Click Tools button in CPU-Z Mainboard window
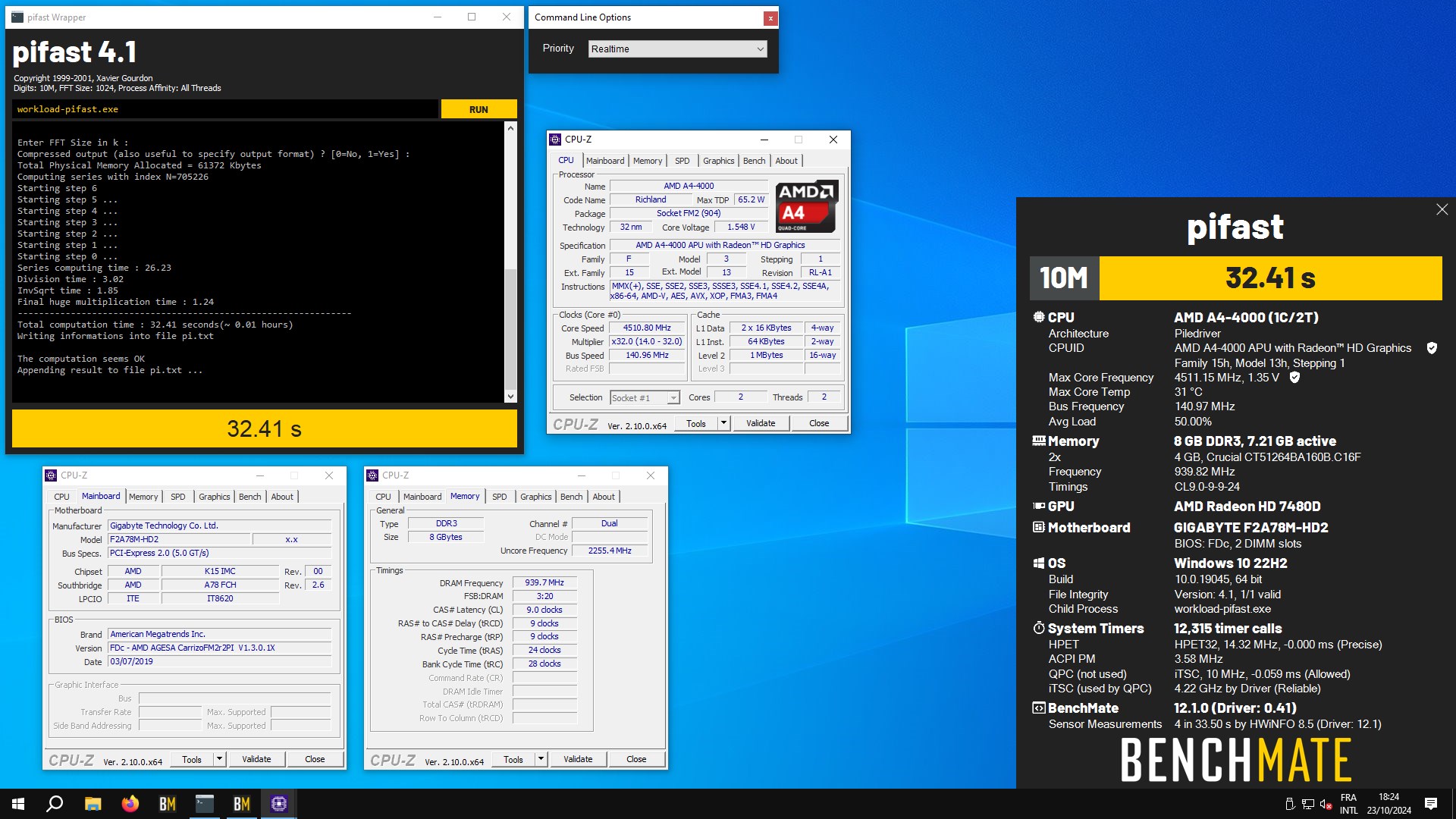Screen dimensions: 1456x819 pos(192,759)
